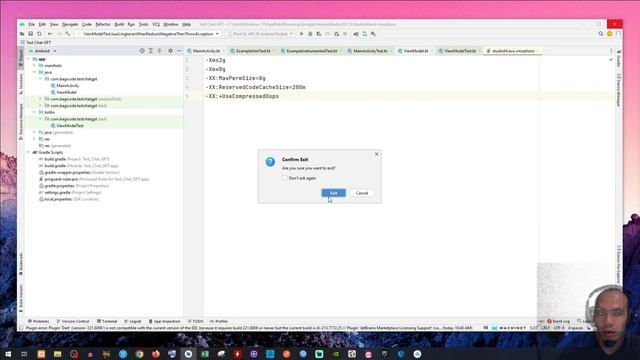
Task: Collapse the Gradle Scripts node
Action: click(x=29, y=152)
